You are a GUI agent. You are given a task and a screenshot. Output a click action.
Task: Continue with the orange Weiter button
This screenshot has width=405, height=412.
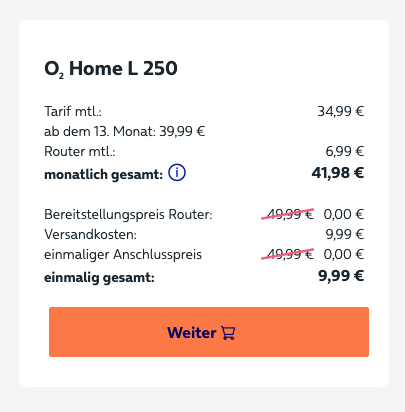pos(209,332)
